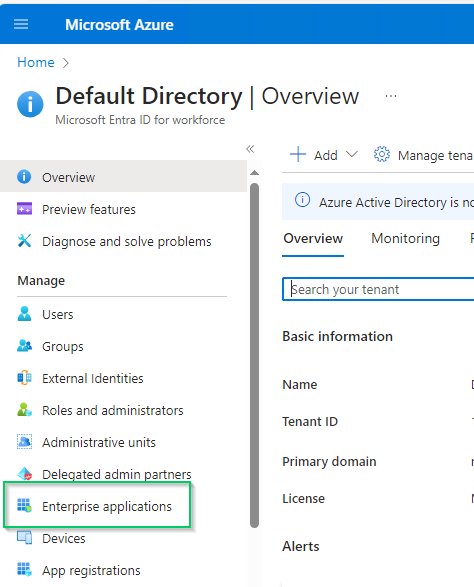Click the sidebar scroll-up arrow

click(255, 173)
